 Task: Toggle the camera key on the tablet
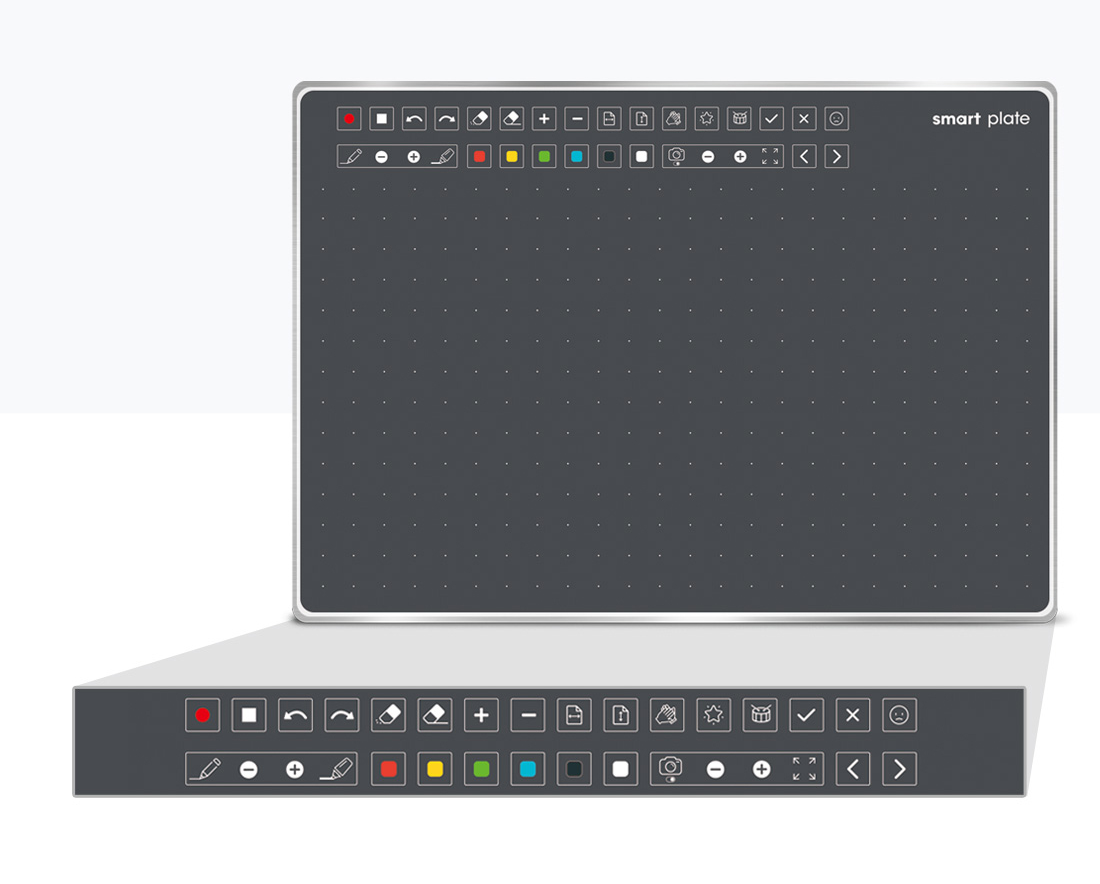(676, 156)
